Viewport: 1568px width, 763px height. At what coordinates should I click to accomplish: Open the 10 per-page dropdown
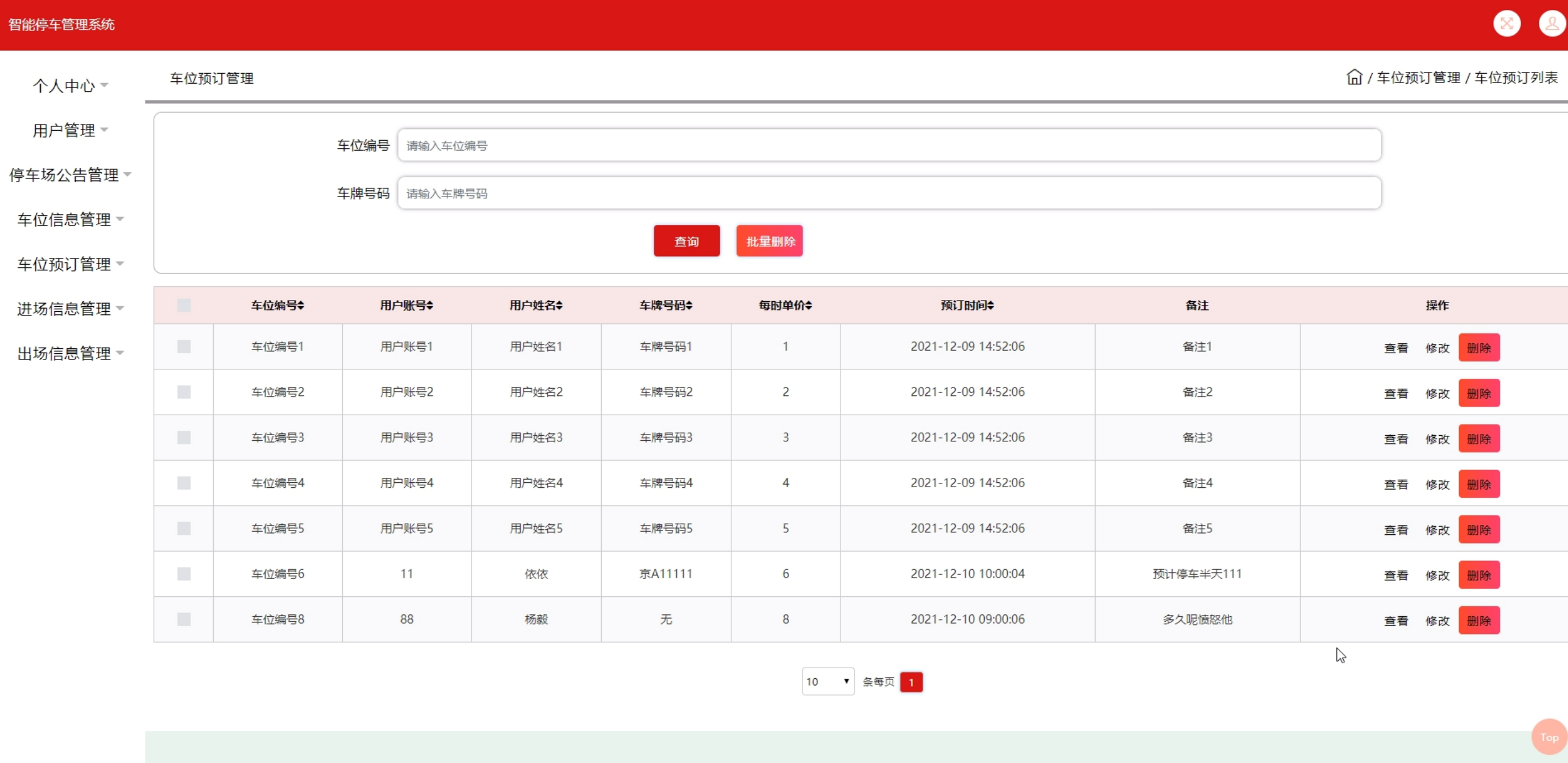pos(827,681)
